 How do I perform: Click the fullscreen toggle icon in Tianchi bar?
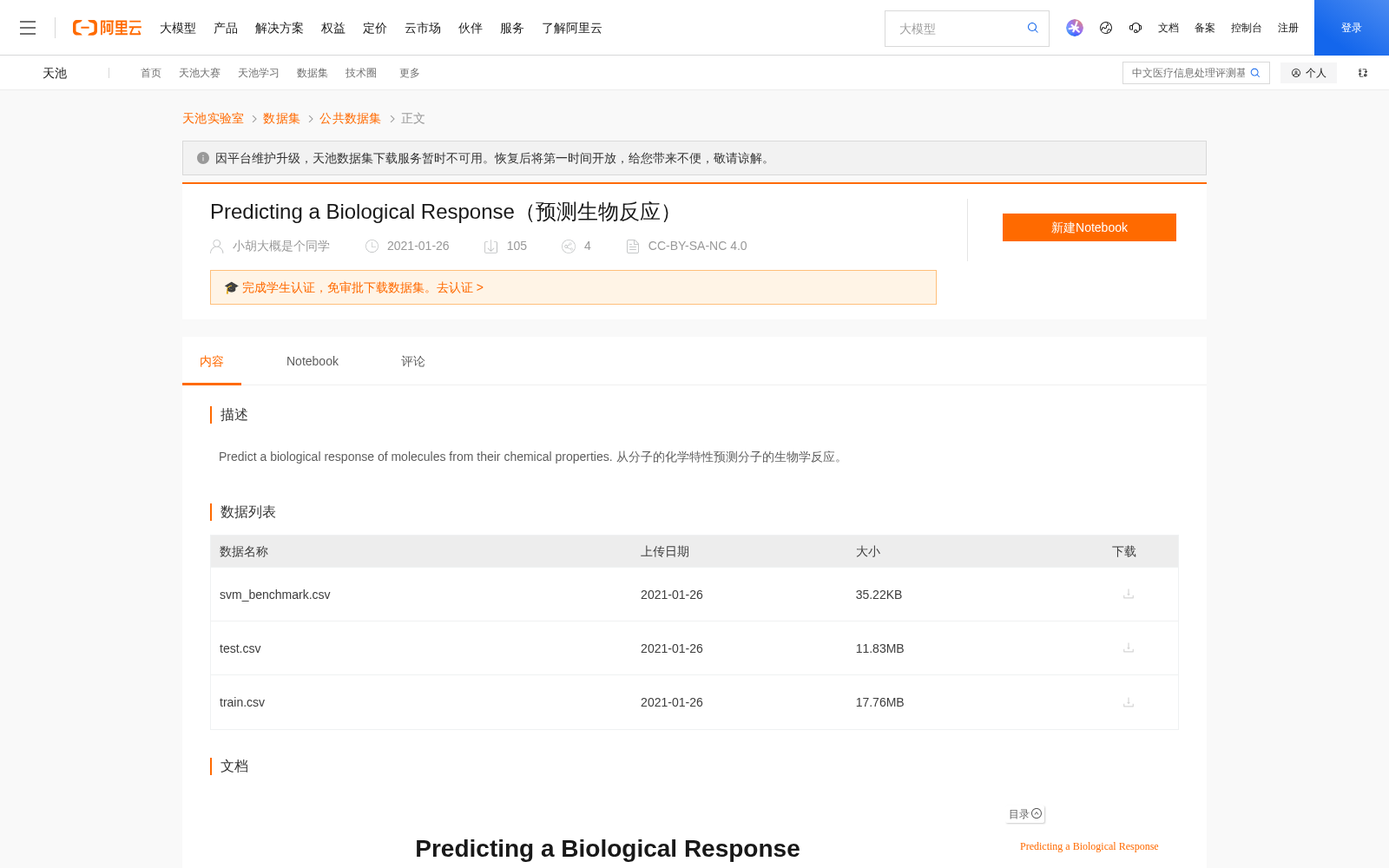point(1363,73)
